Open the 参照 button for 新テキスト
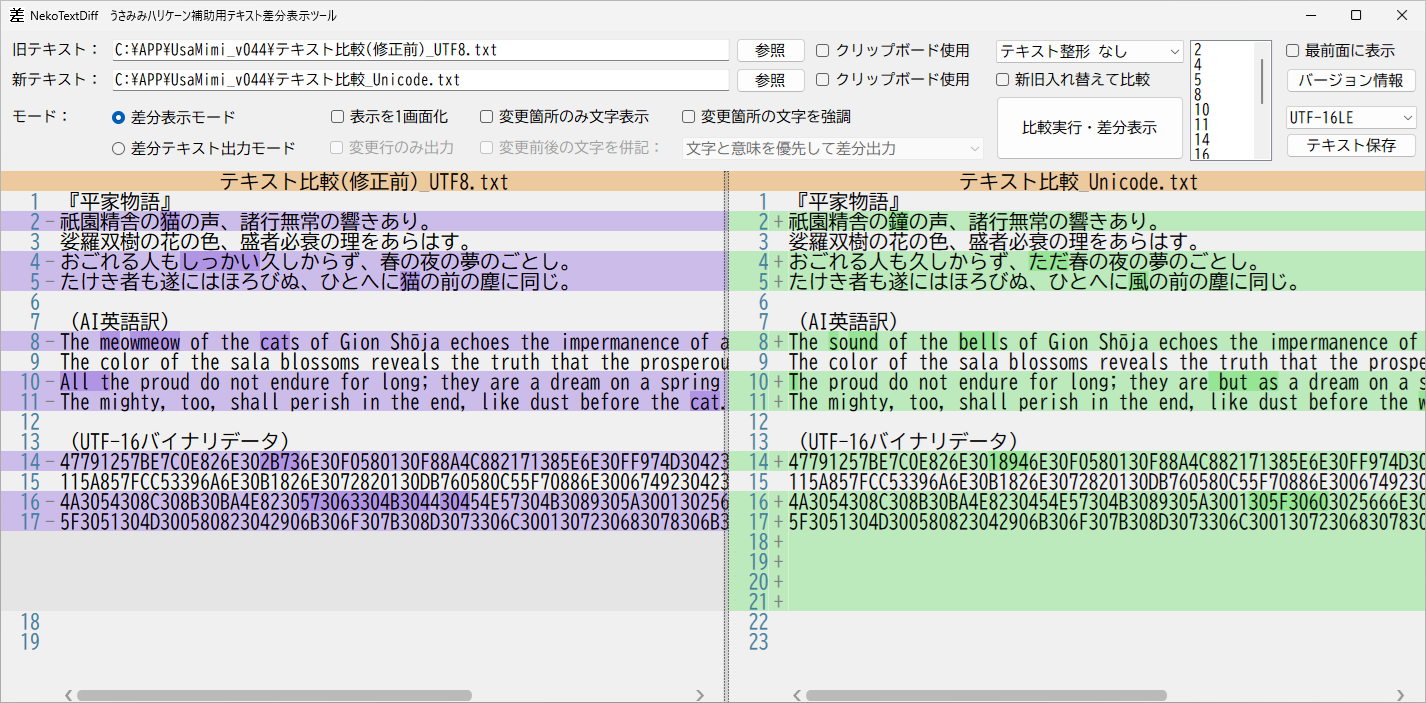 [770, 79]
